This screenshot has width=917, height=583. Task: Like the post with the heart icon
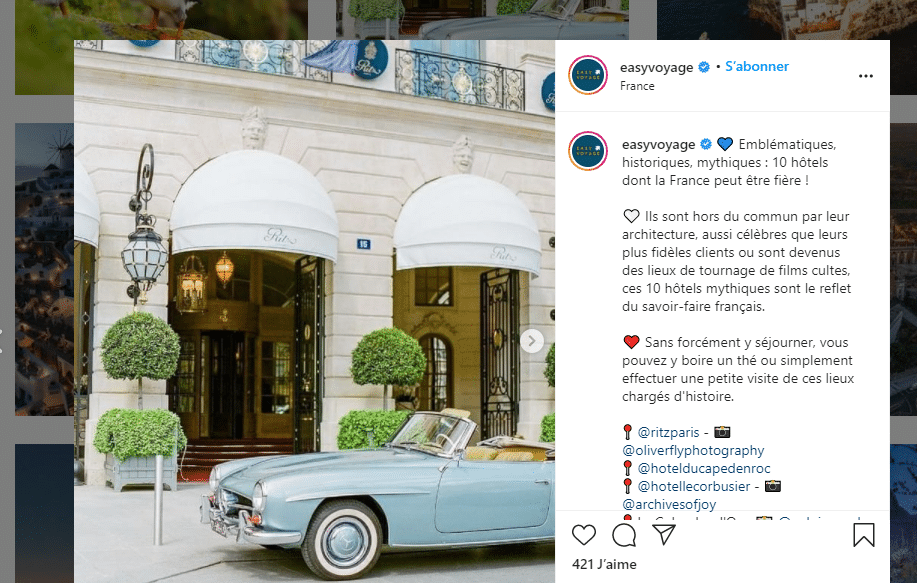point(584,534)
